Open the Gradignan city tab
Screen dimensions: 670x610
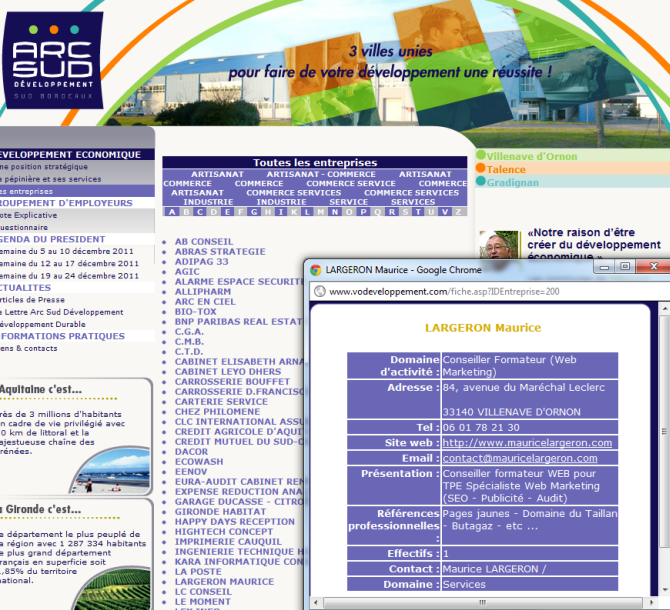513,182
